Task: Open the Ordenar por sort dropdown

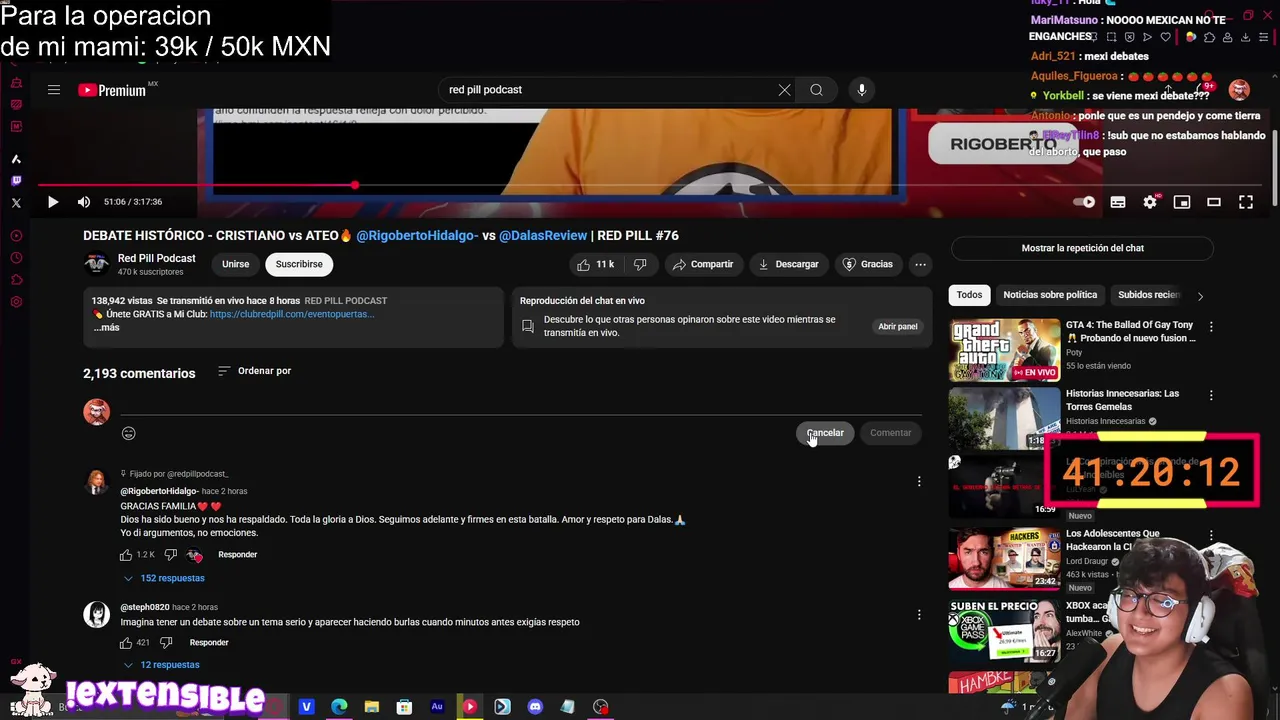Action: tap(254, 371)
